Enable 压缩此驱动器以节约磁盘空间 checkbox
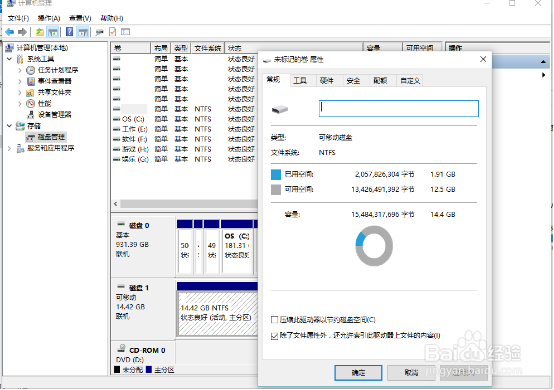This screenshot has width=554, height=390. pyautogui.click(x=274, y=320)
